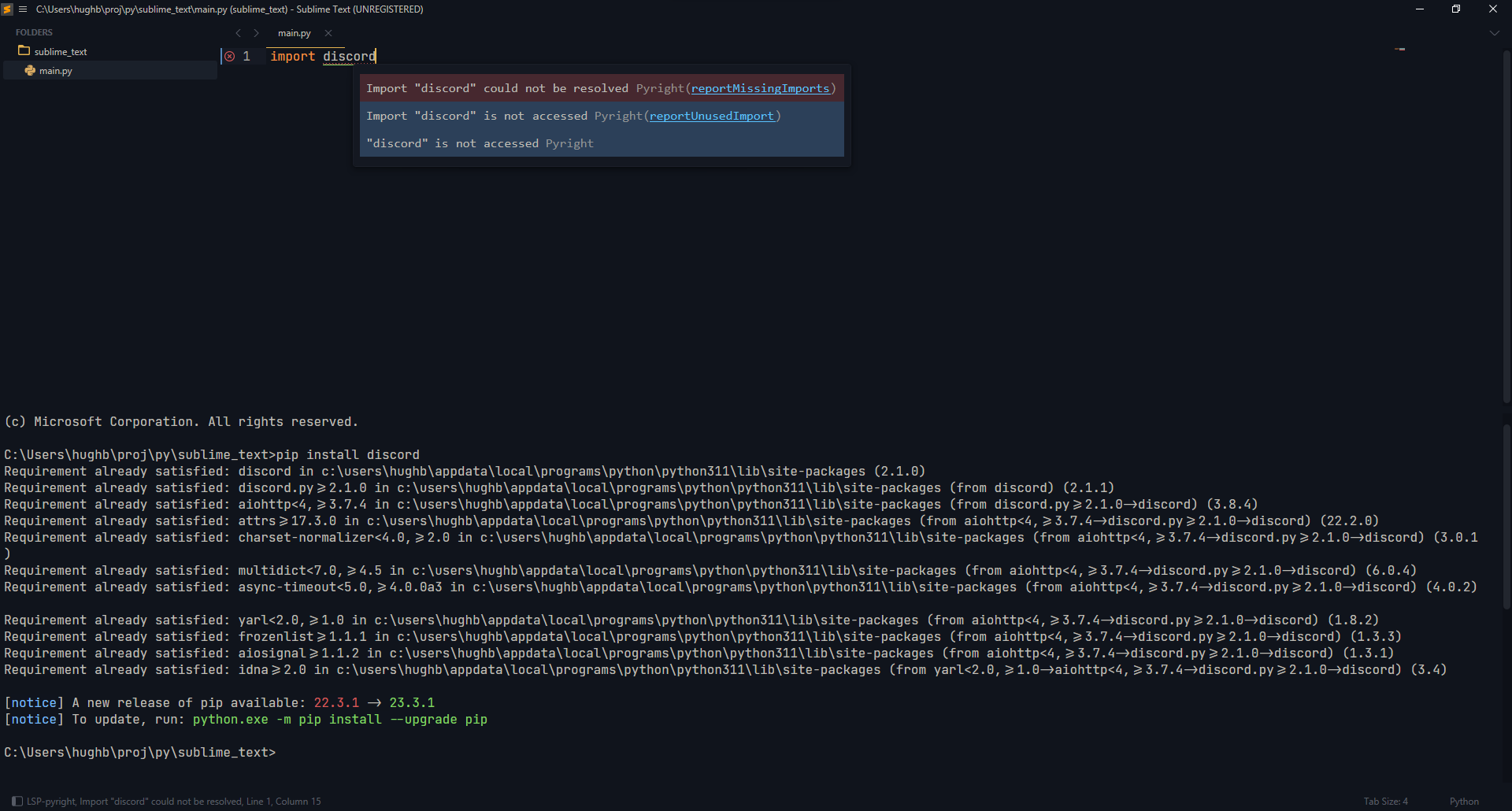The image size is (1512, 811).
Task: Go back using the left tab arrow
Action: (x=238, y=33)
